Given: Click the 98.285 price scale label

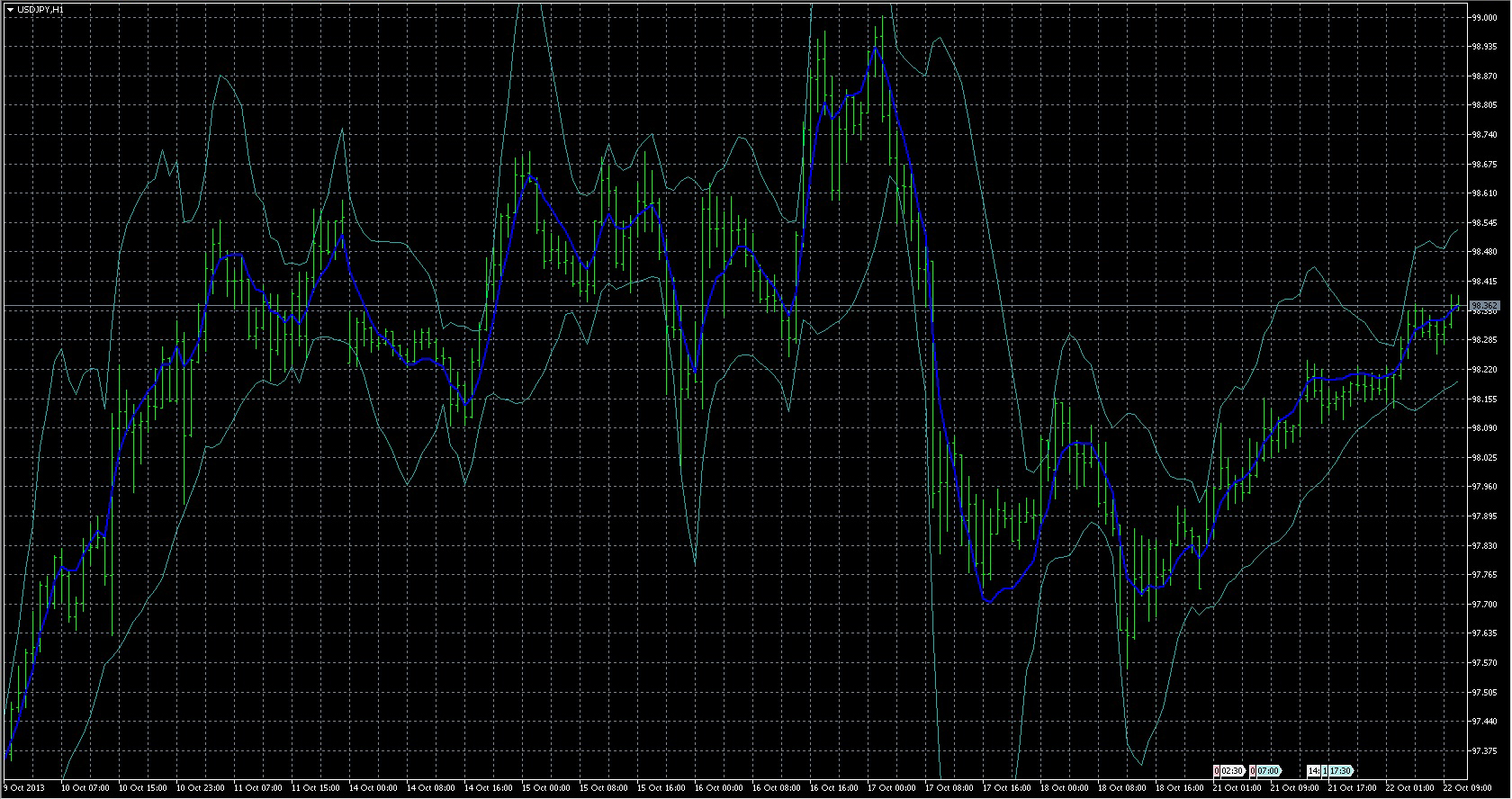Looking at the screenshot, I should coord(1484,340).
